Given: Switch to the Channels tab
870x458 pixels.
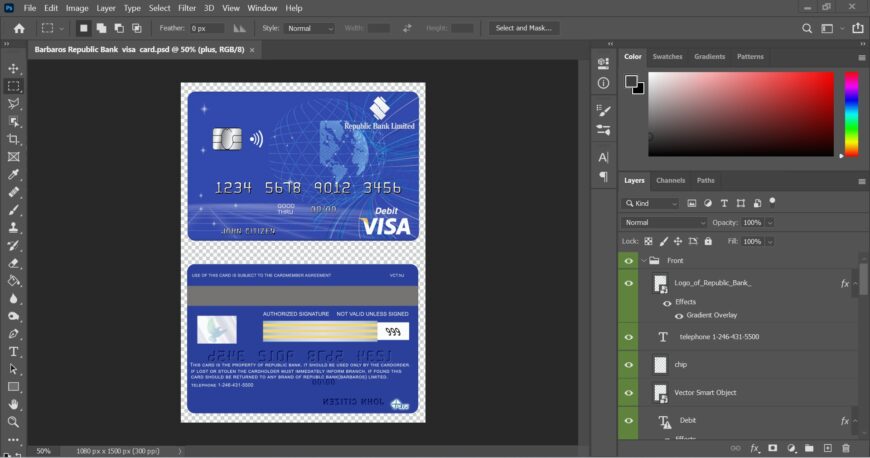Looking at the screenshot, I should pos(670,180).
